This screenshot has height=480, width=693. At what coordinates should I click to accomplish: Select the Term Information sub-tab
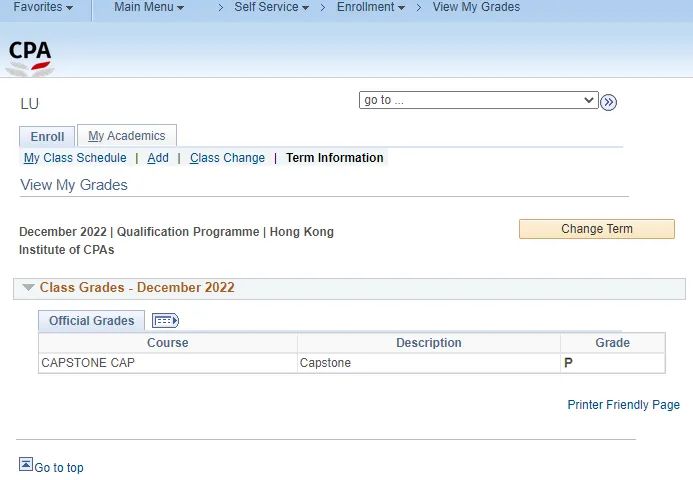[x=335, y=158]
